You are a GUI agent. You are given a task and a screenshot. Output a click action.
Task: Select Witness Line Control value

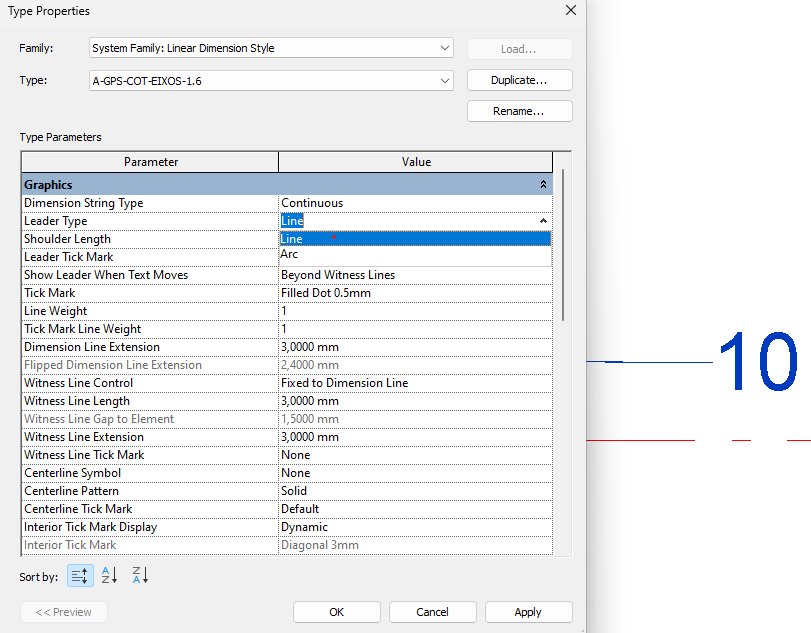[415, 383]
